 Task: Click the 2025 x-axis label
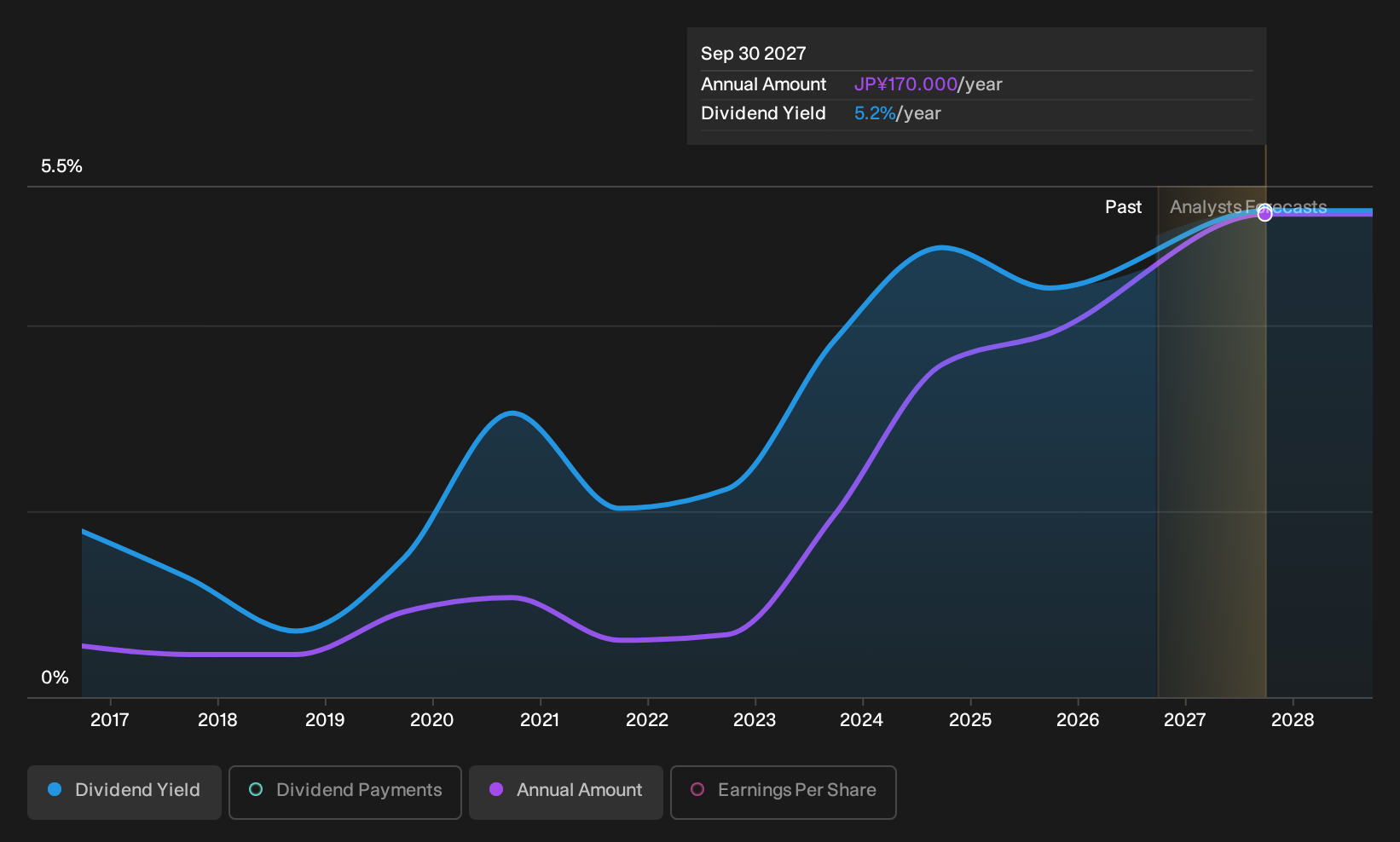970,720
